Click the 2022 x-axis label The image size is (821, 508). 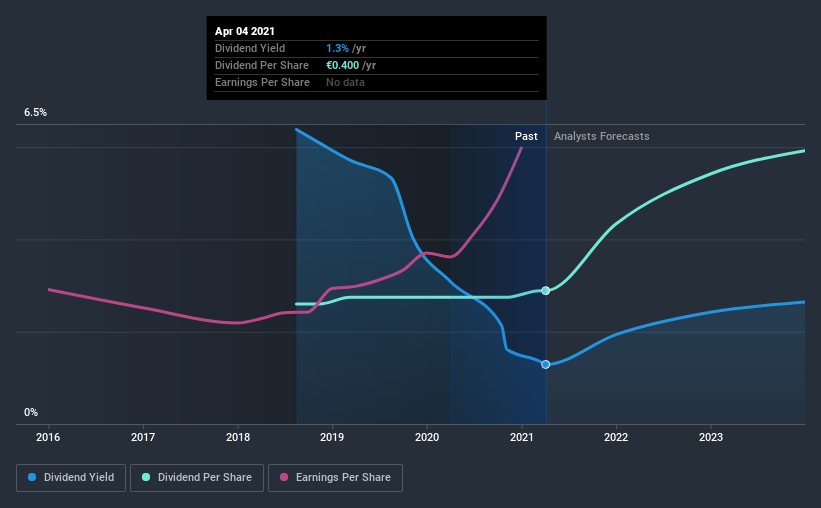point(616,437)
